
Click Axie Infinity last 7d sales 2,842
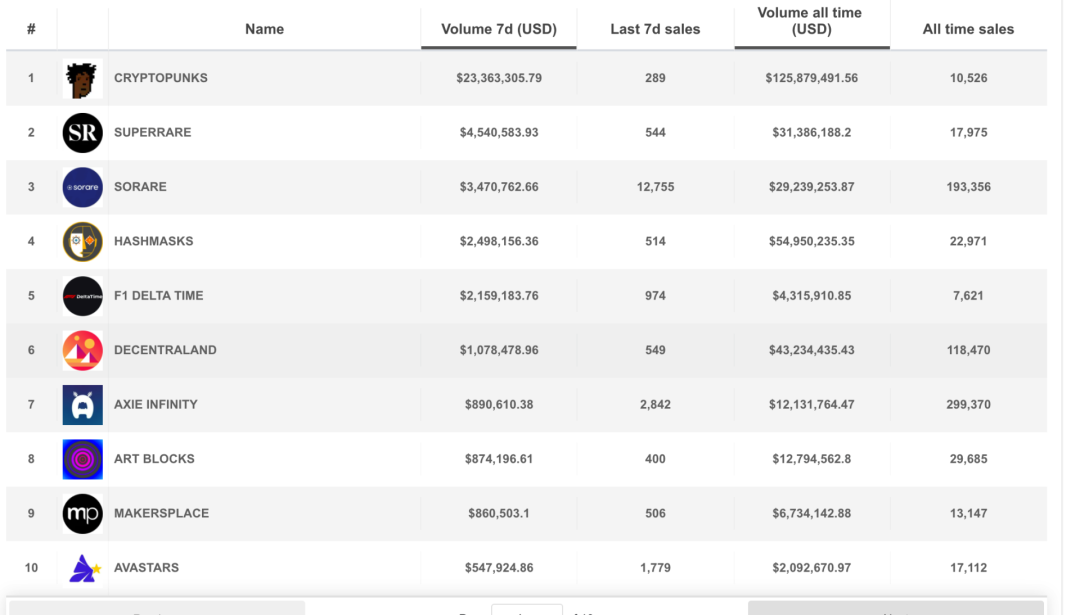(x=655, y=404)
